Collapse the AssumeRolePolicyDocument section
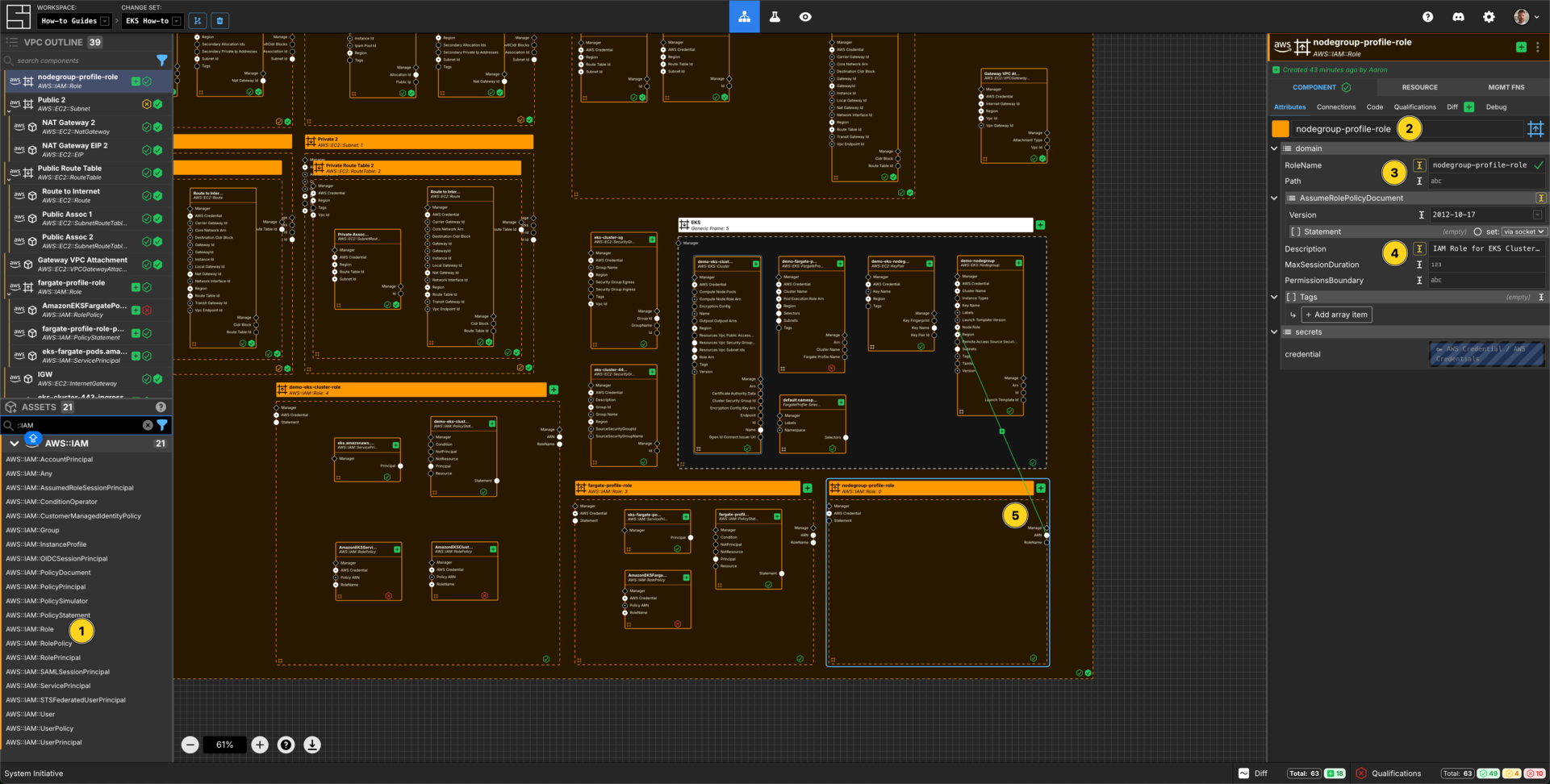Screen dimensions: 1550x784 tap(1275, 198)
